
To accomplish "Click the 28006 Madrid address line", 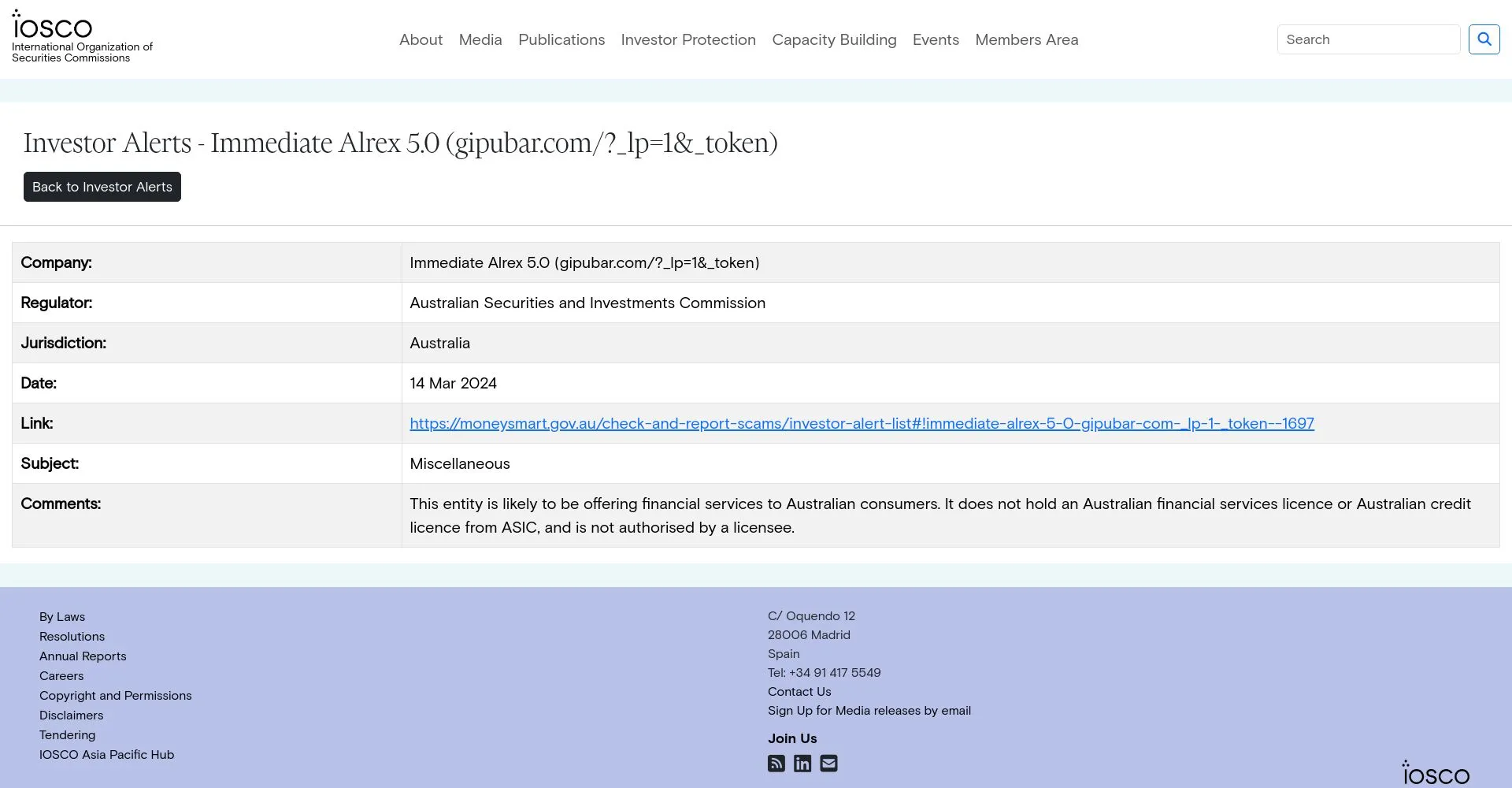I will pos(809,635).
